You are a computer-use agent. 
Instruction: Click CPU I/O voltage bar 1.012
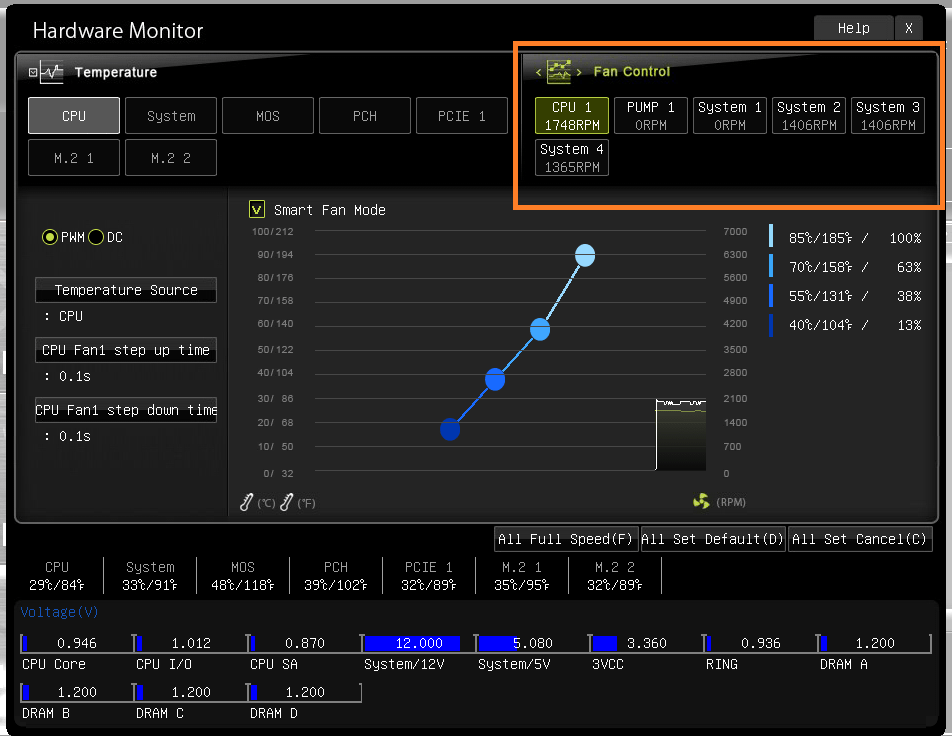tap(191, 643)
